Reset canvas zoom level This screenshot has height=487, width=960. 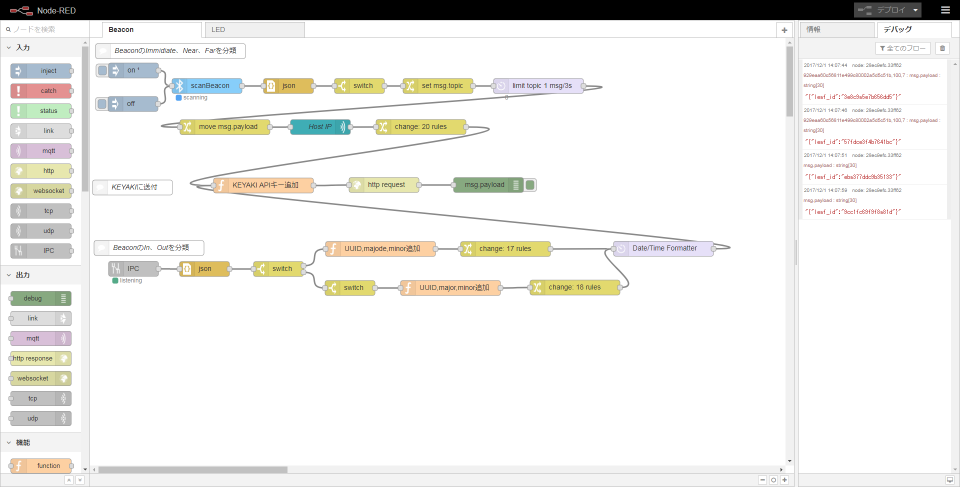coord(773,480)
